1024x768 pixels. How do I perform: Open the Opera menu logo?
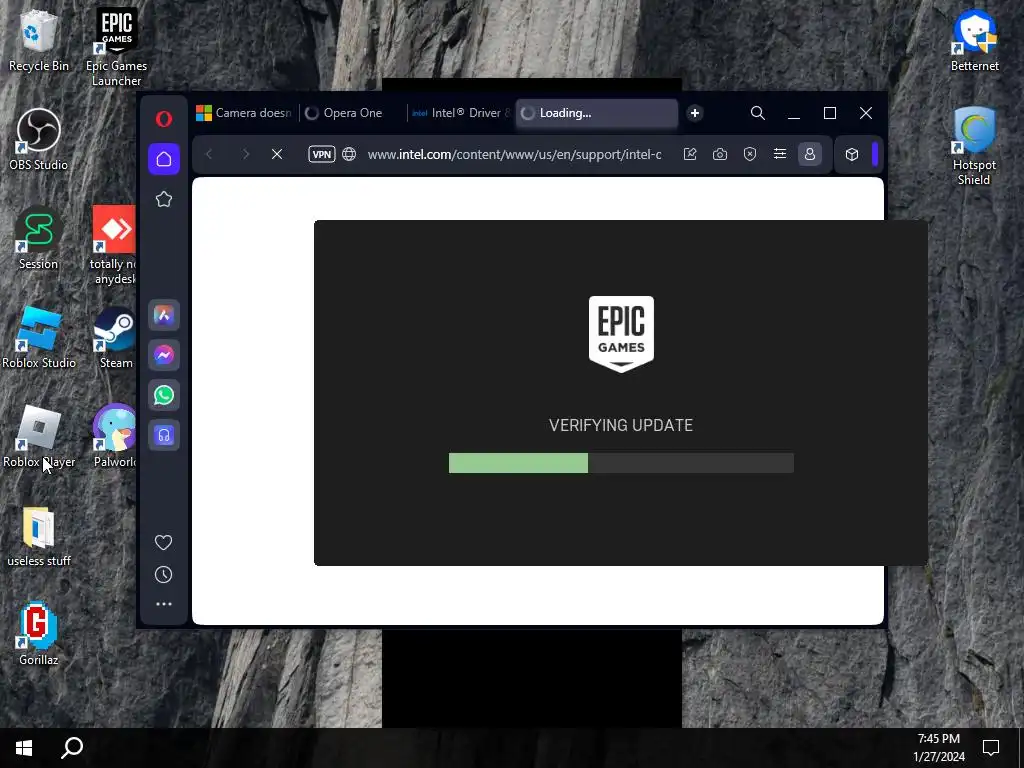point(164,119)
